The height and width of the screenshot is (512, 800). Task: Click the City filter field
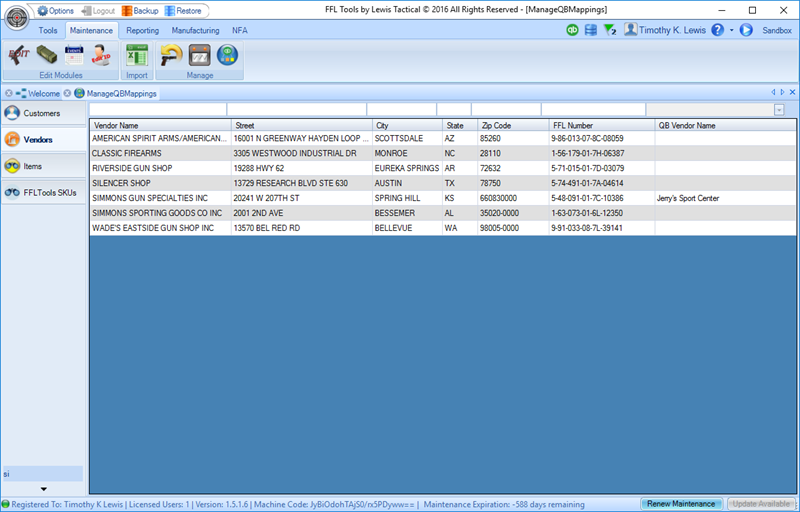[402, 109]
